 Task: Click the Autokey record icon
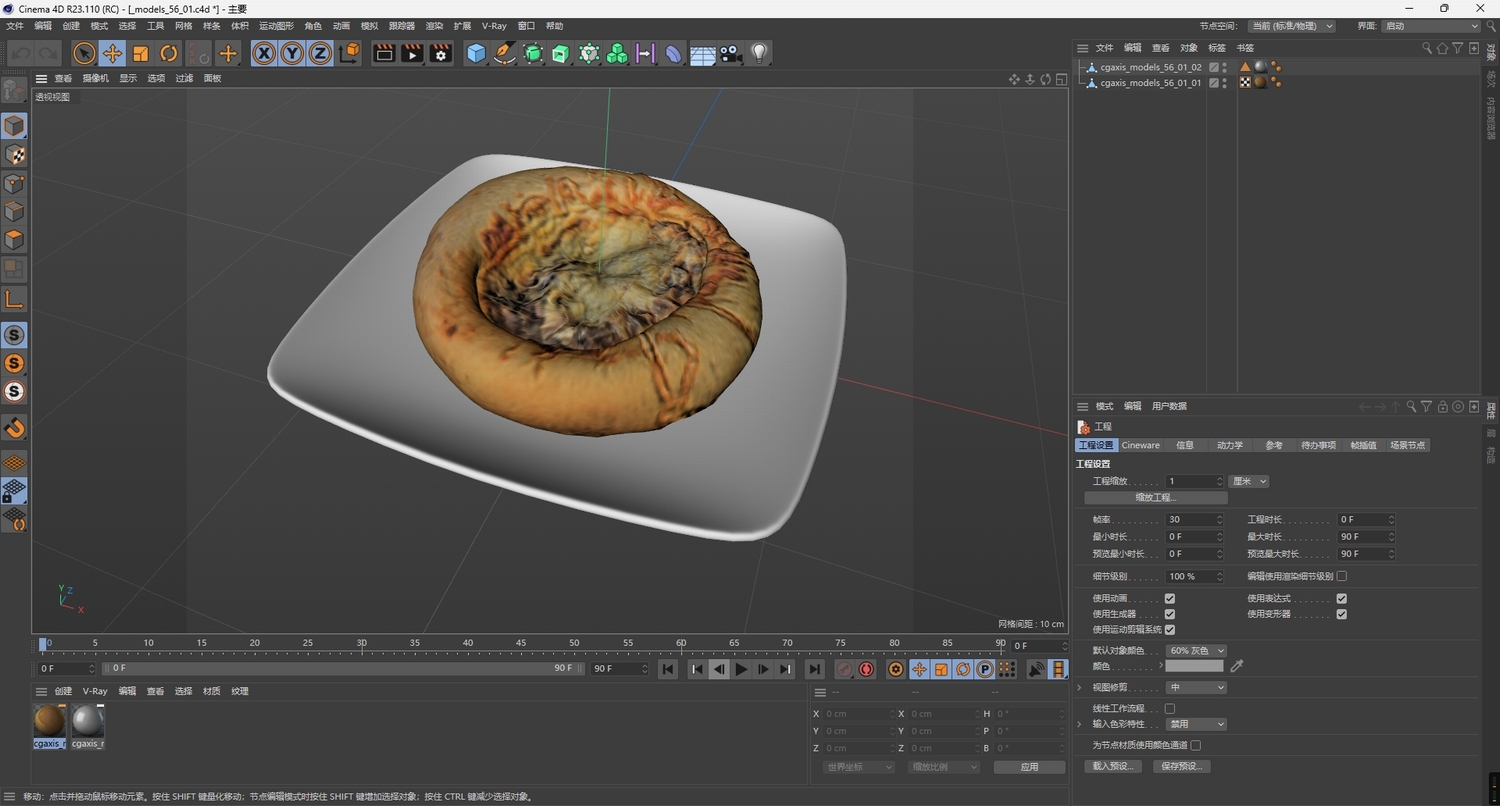point(865,669)
